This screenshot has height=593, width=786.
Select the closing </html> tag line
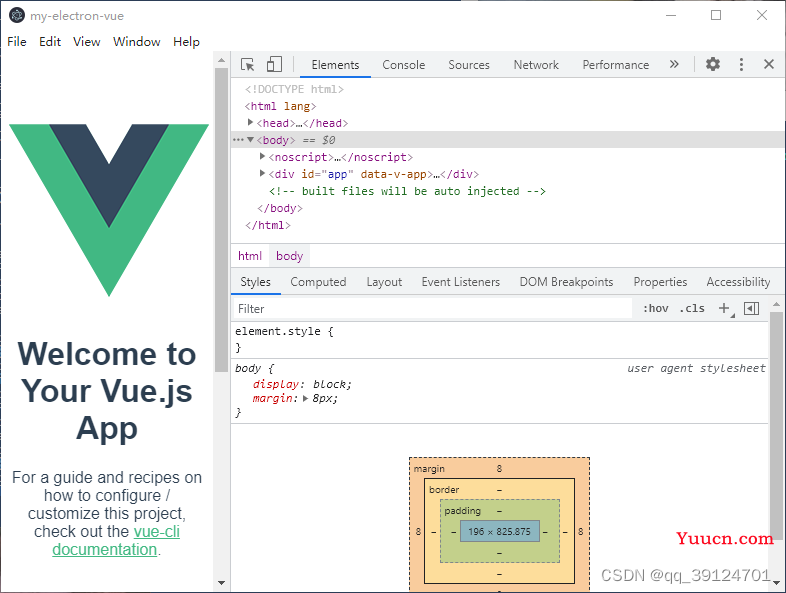click(x=268, y=225)
